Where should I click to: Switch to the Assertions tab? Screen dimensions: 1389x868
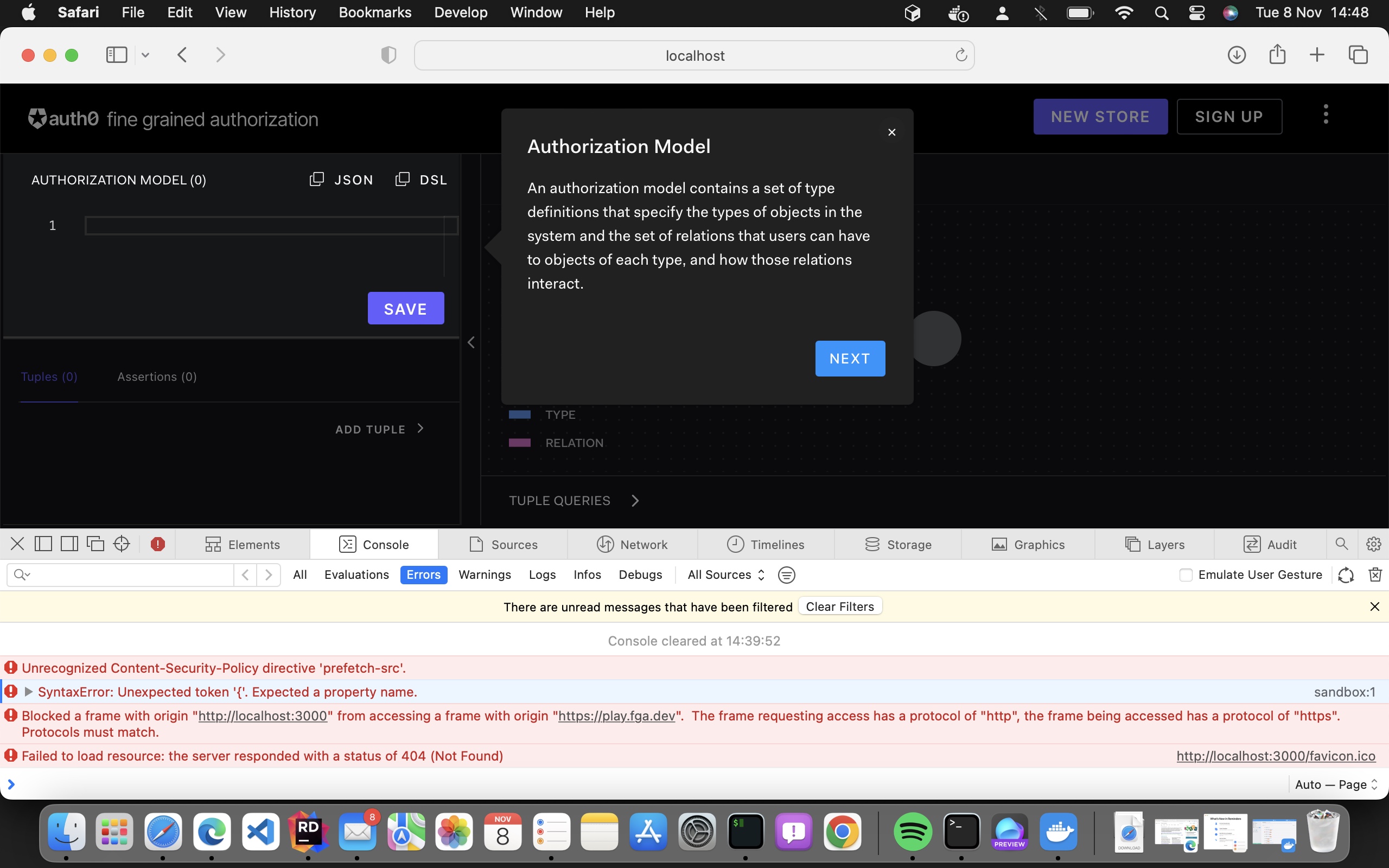point(157,376)
